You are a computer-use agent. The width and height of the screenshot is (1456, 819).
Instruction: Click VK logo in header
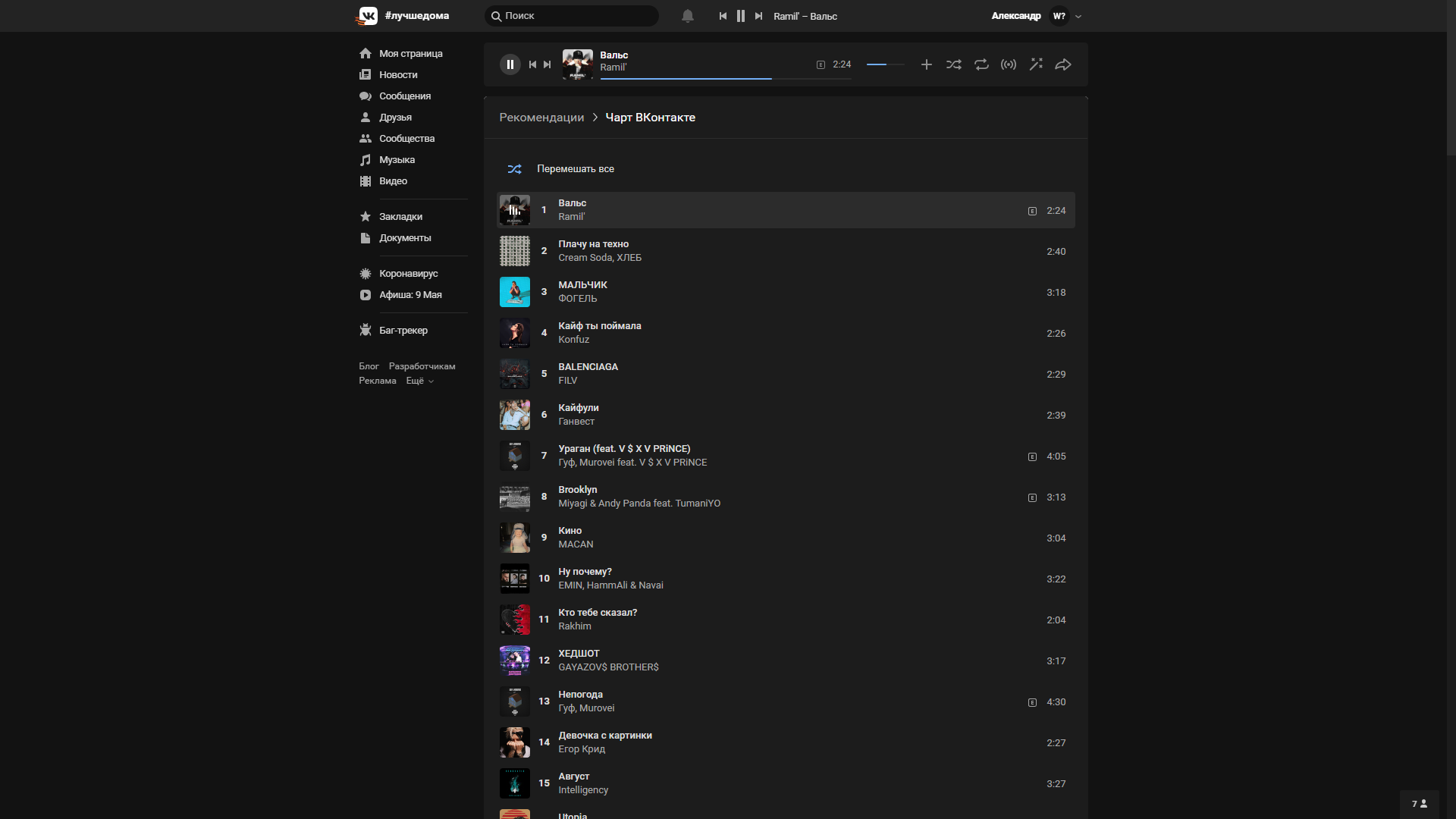[x=368, y=16]
